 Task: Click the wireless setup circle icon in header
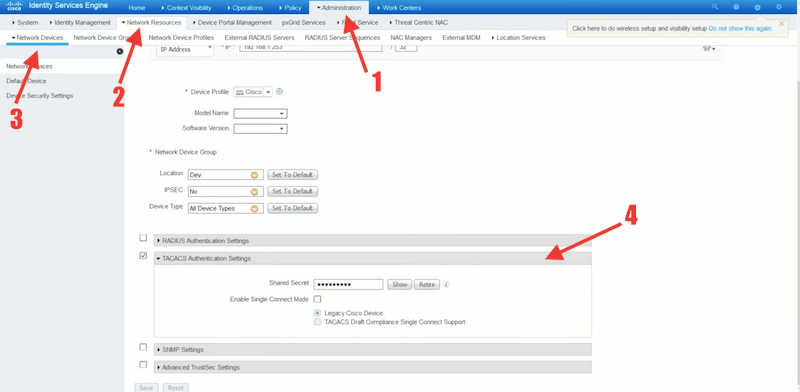click(x=757, y=7)
